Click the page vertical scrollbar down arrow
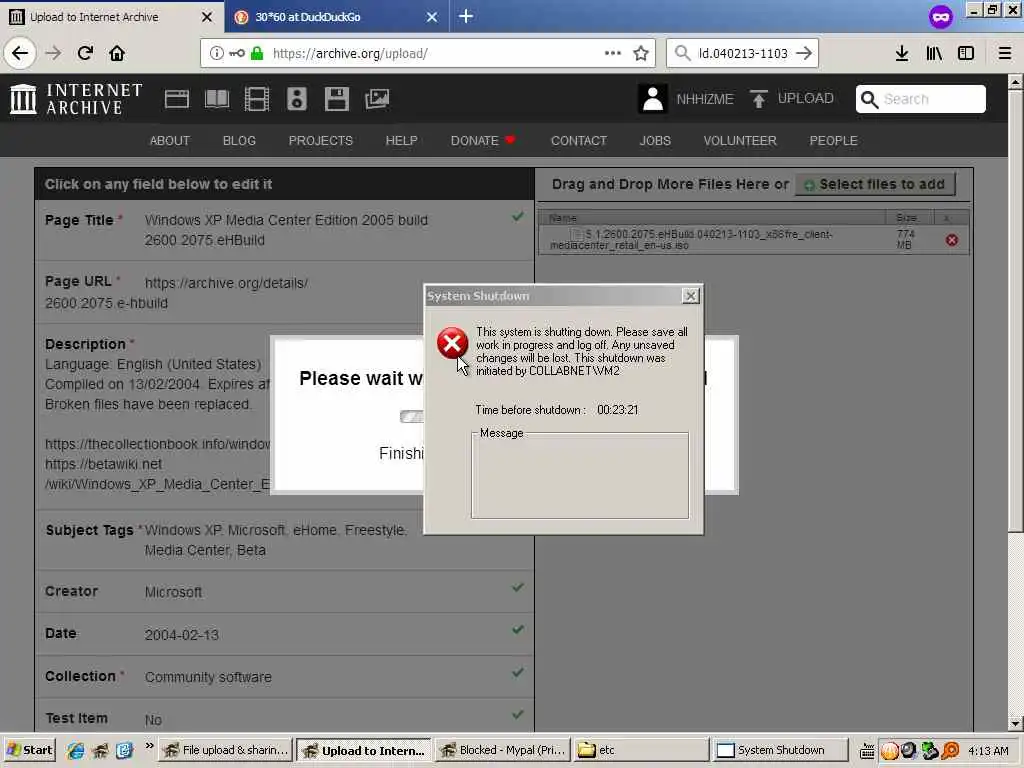This screenshot has height=768, width=1024. click(1015, 724)
